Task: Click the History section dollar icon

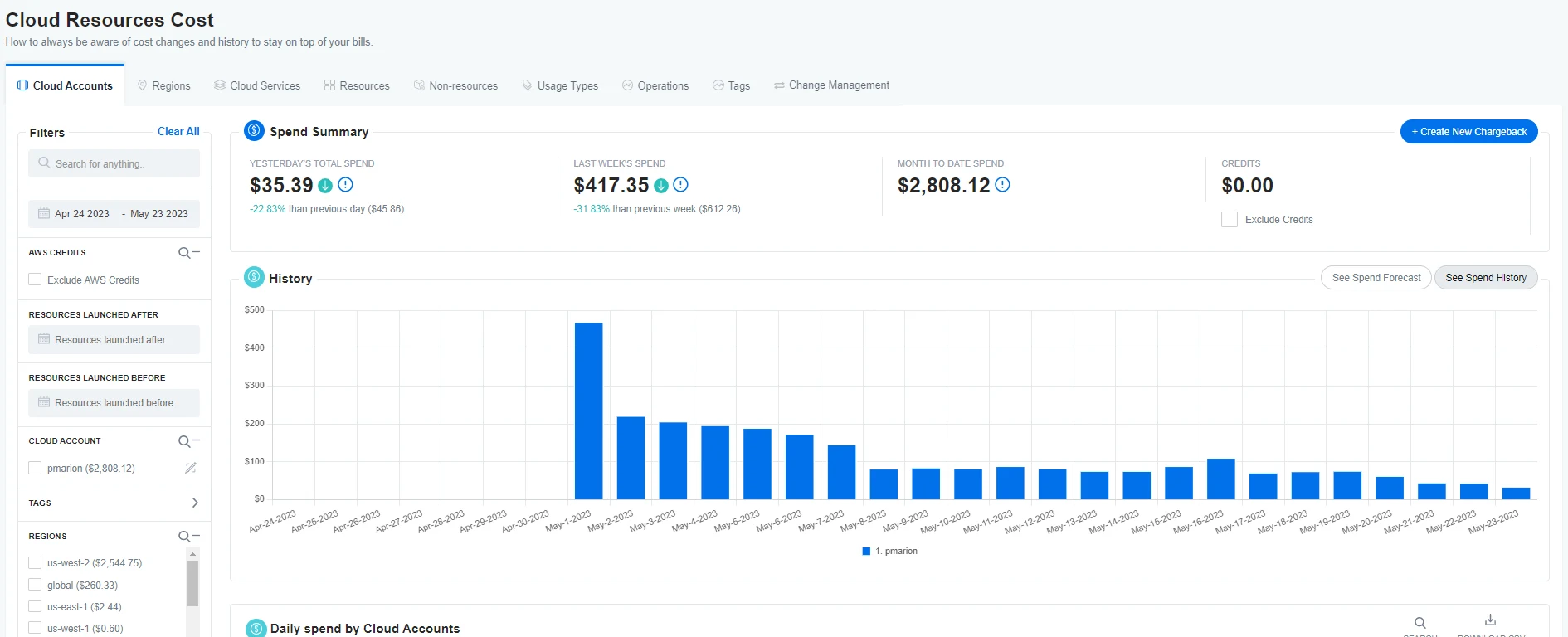Action: [254, 277]
